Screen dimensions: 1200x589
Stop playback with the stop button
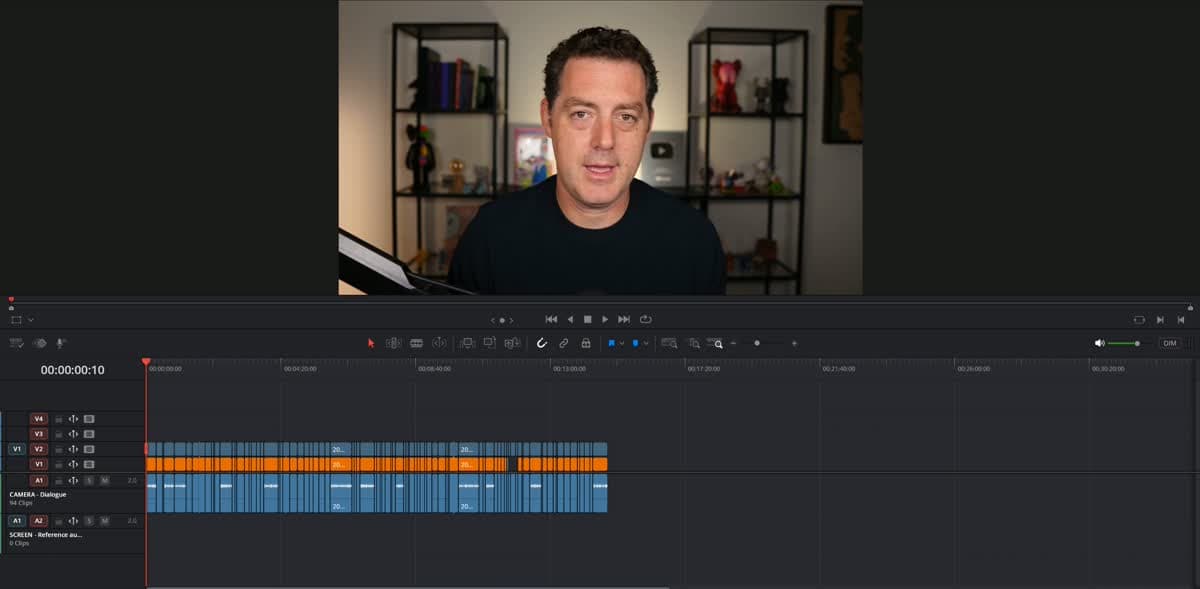588,319
